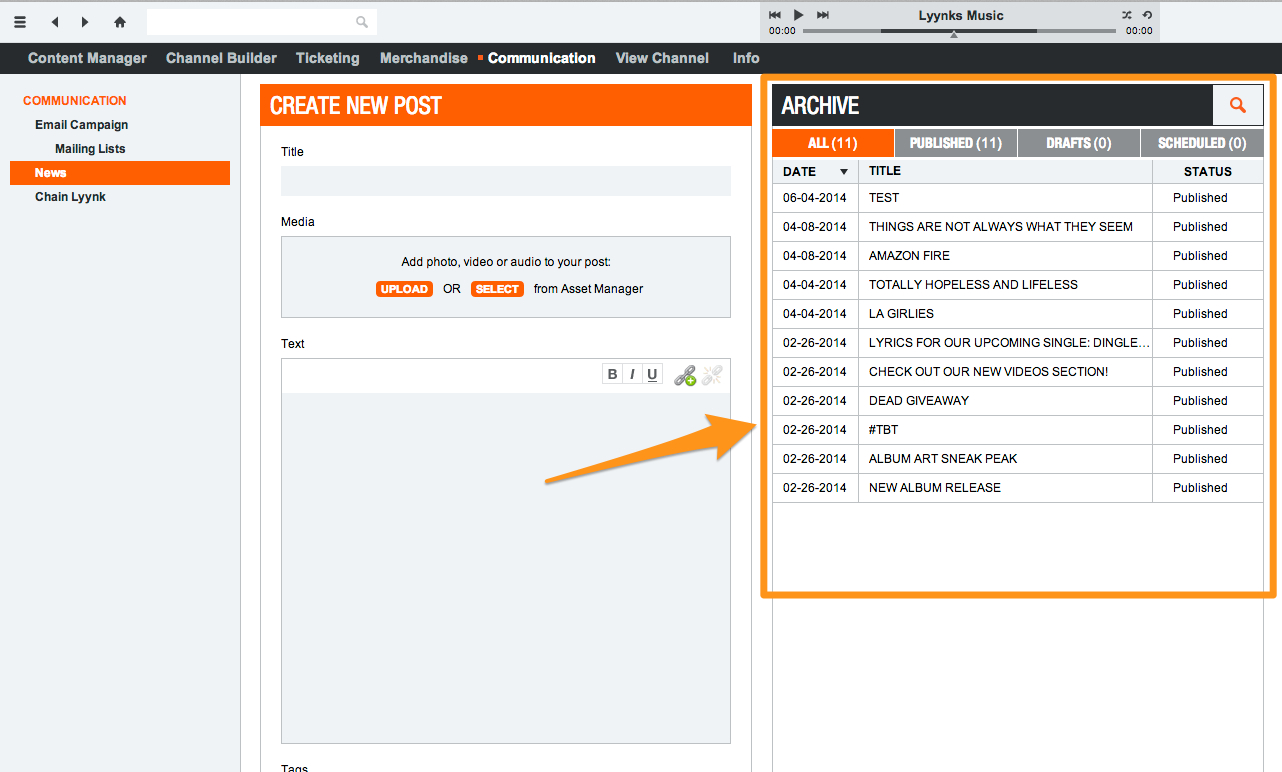
Task: Go forward with the right arrow icon
Action: click(85, 22)
